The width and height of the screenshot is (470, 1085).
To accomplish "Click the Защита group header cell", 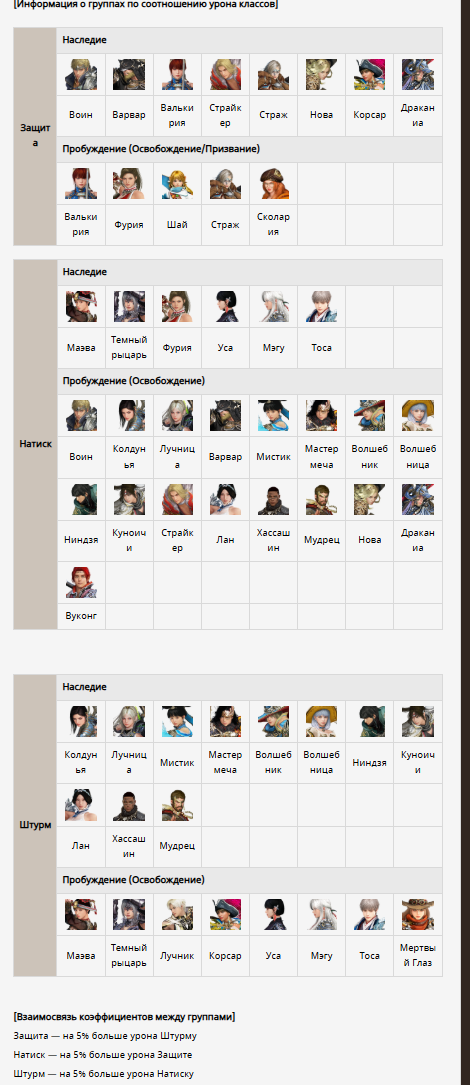I will coord(35,136).
